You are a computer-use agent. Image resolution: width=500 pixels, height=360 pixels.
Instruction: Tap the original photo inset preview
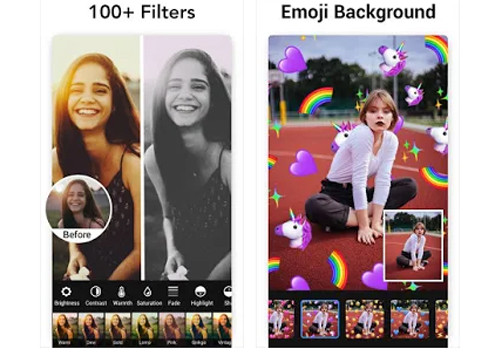(413, 245)
